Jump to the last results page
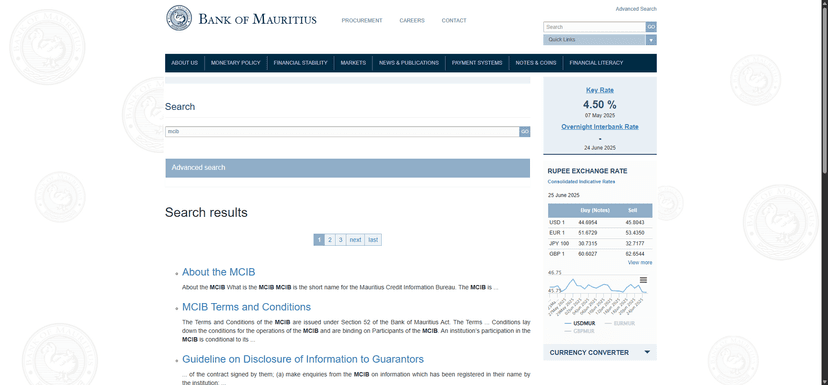Image resolution: width=828 pixels, height=385 pixels. tap(373, 240)
